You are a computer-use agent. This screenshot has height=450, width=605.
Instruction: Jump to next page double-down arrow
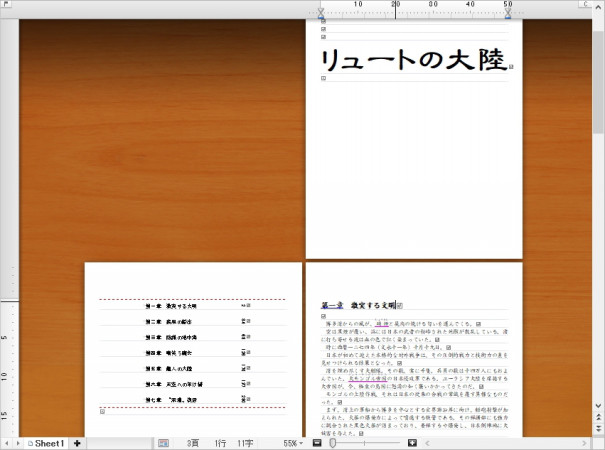point(598,429)
